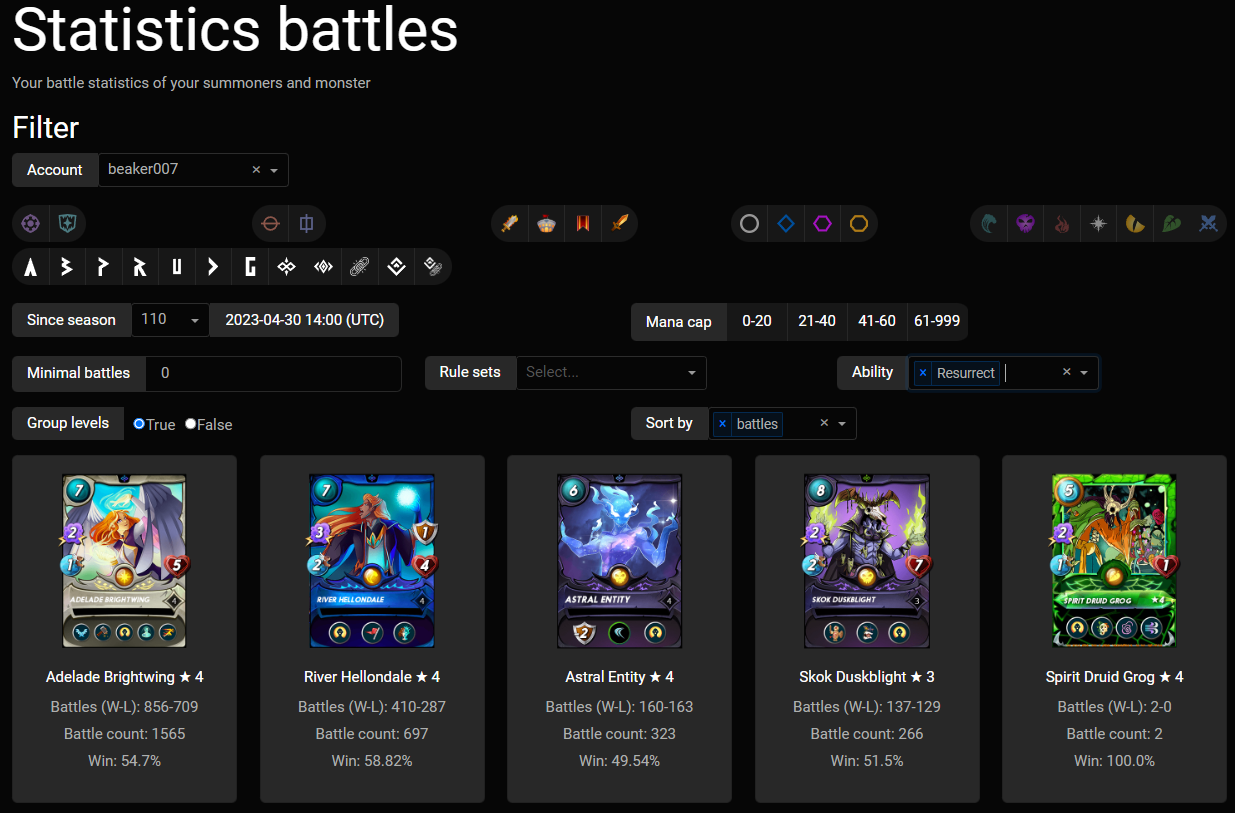Click the 2023-04-30 14:00 (UTC) date label
This screenshot has width=1235, height=813.
[304, 320]
